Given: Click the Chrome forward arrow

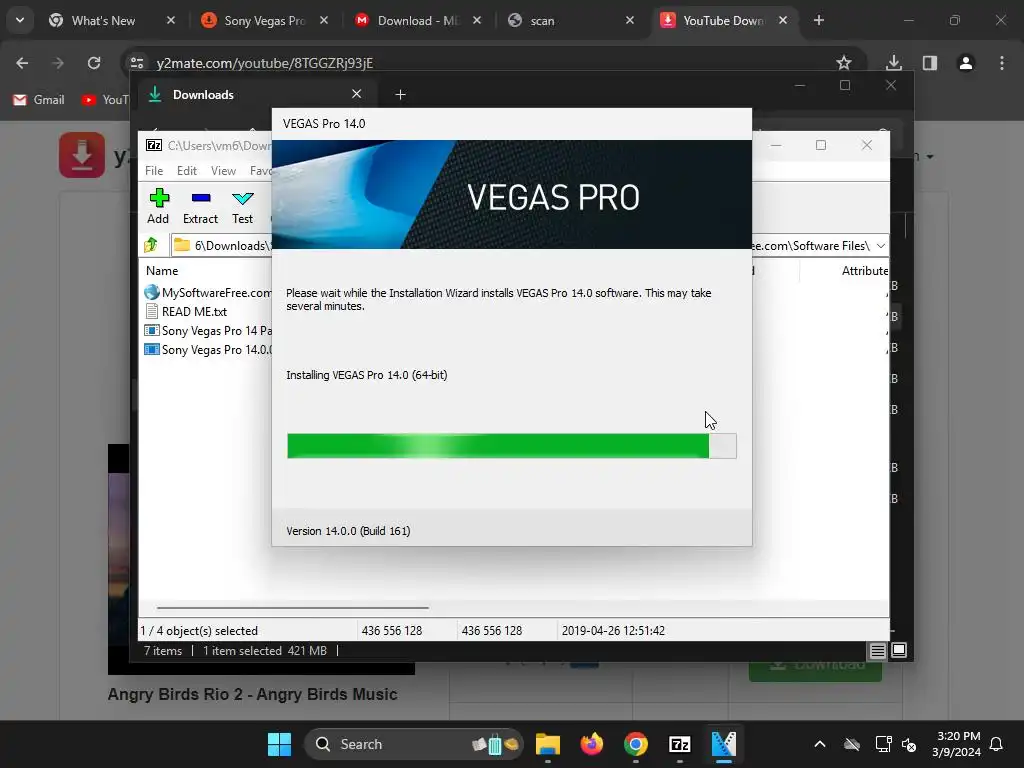Looking at the screenshot, I should tap(58, 63).
